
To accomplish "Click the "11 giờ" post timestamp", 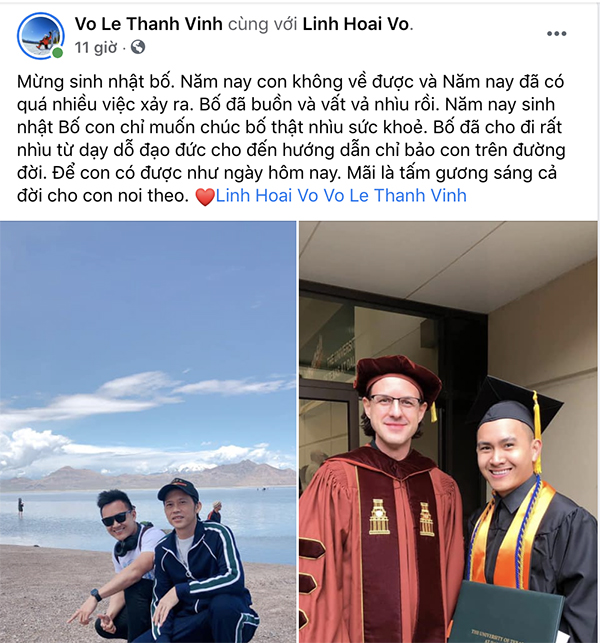I will click(x=96, y=48).
